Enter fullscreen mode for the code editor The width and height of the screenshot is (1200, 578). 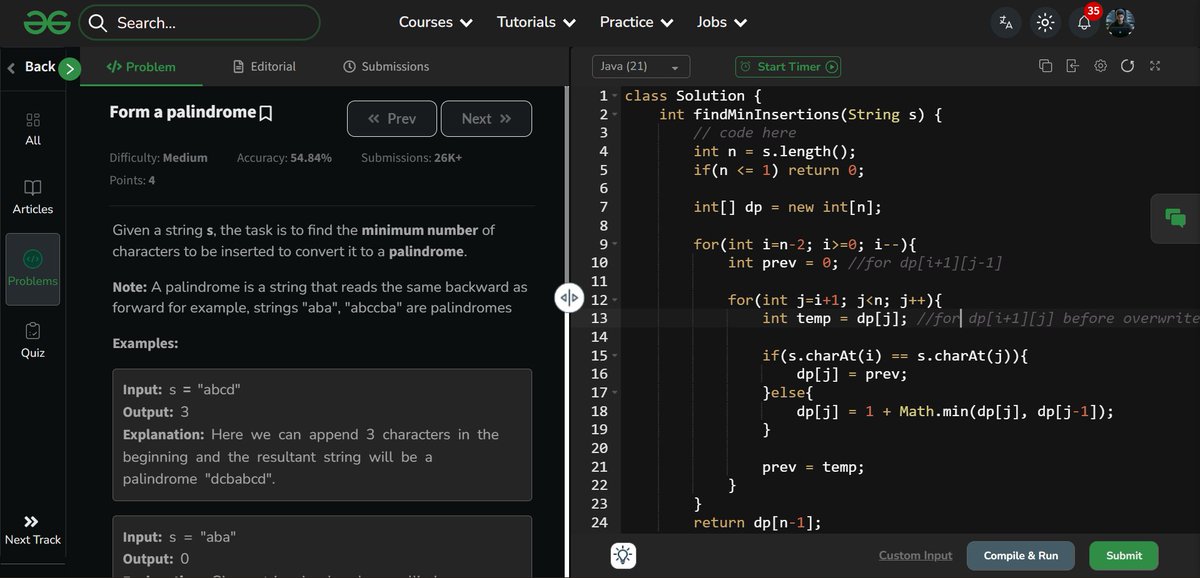1155,65
